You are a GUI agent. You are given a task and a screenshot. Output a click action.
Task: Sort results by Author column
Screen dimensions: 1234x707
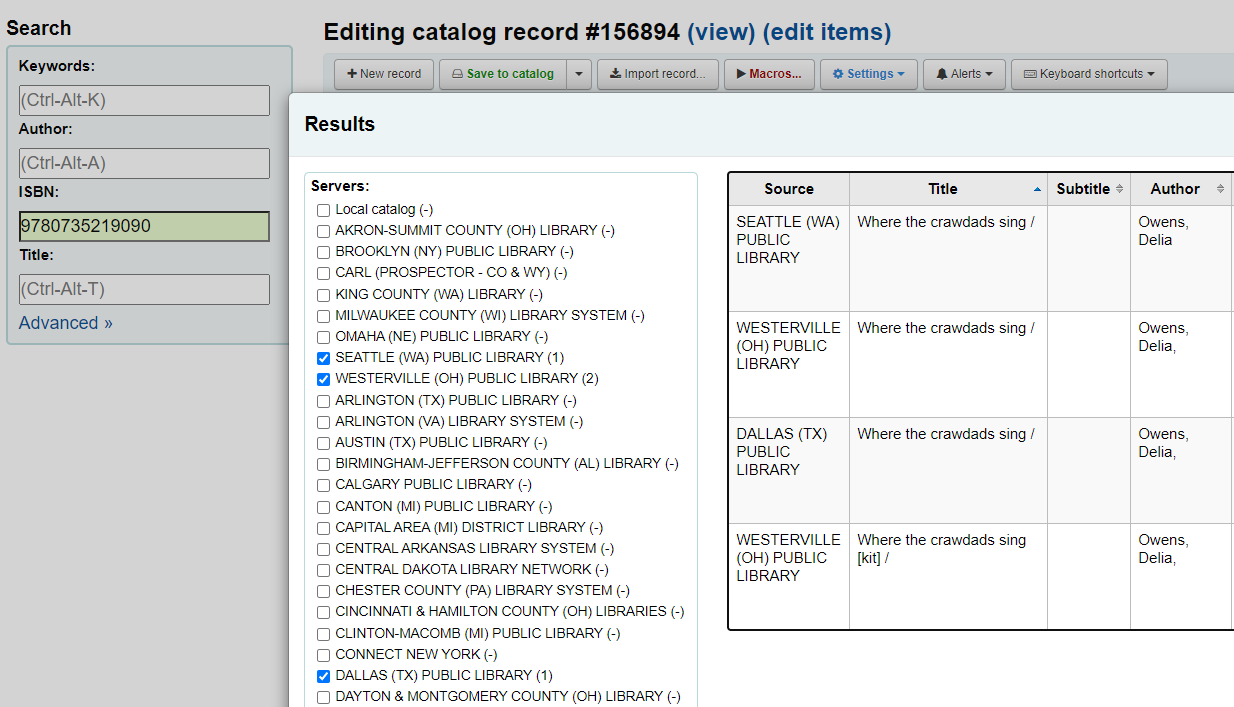pos(1181,189)
